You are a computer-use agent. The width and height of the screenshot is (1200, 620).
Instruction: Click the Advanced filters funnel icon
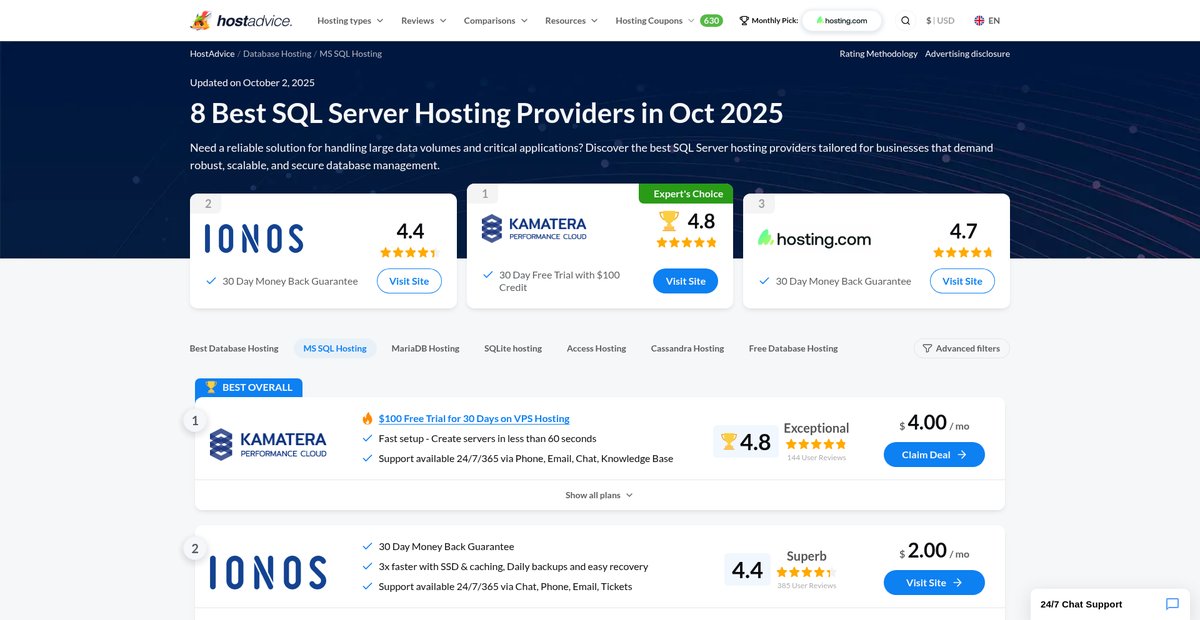(927, 348)
